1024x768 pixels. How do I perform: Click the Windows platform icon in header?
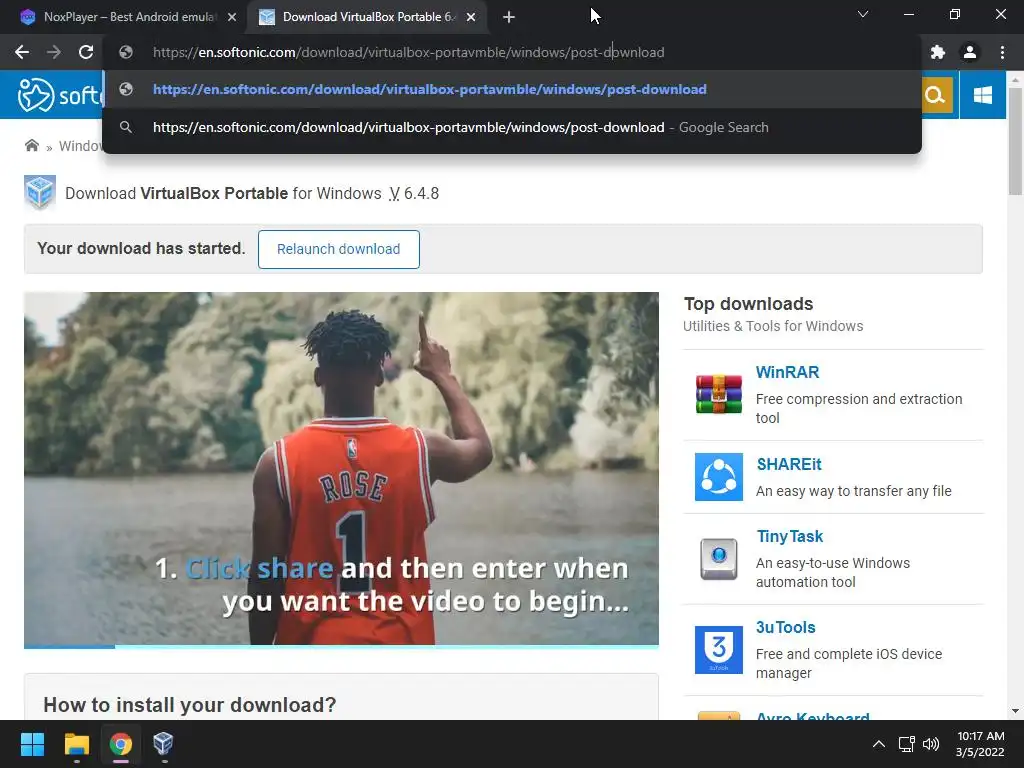[x=982, y=95]
